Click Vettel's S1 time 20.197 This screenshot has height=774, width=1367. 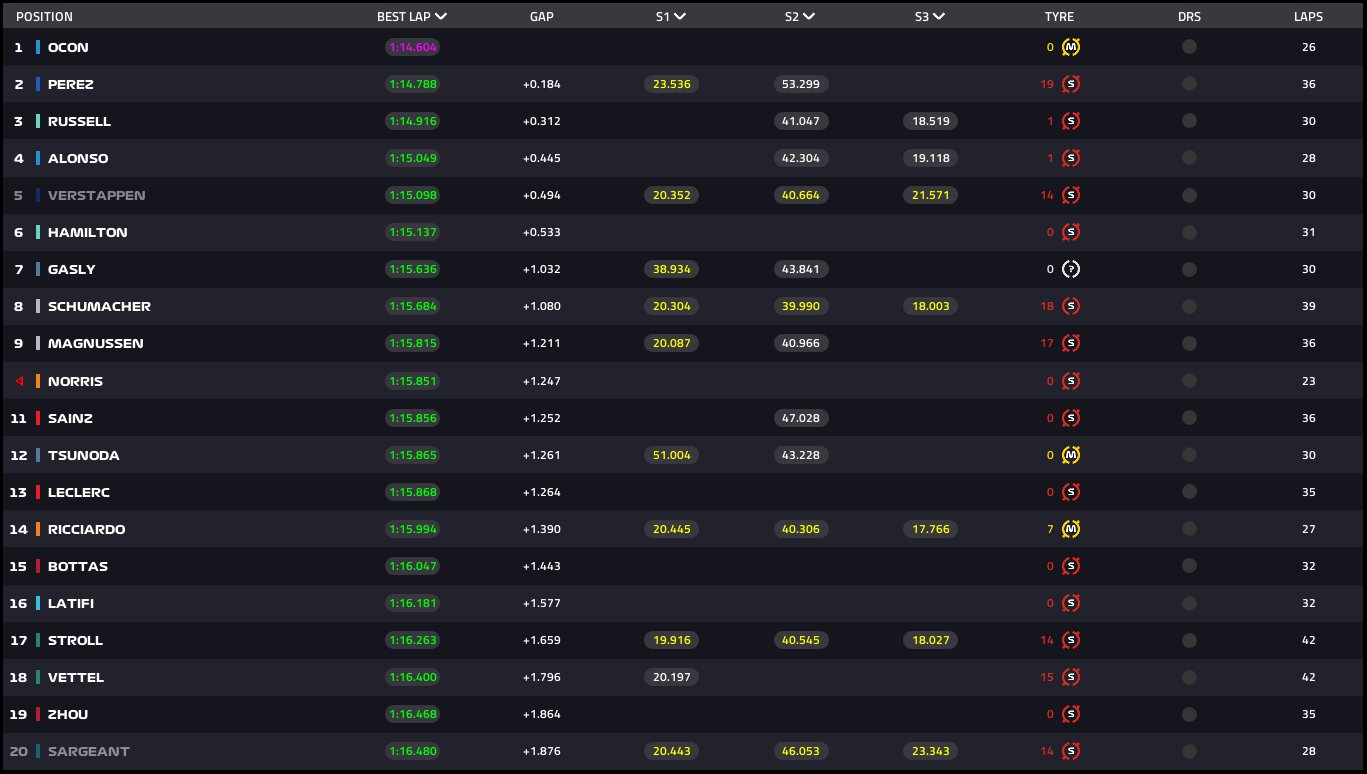click(x=671, y=677)
